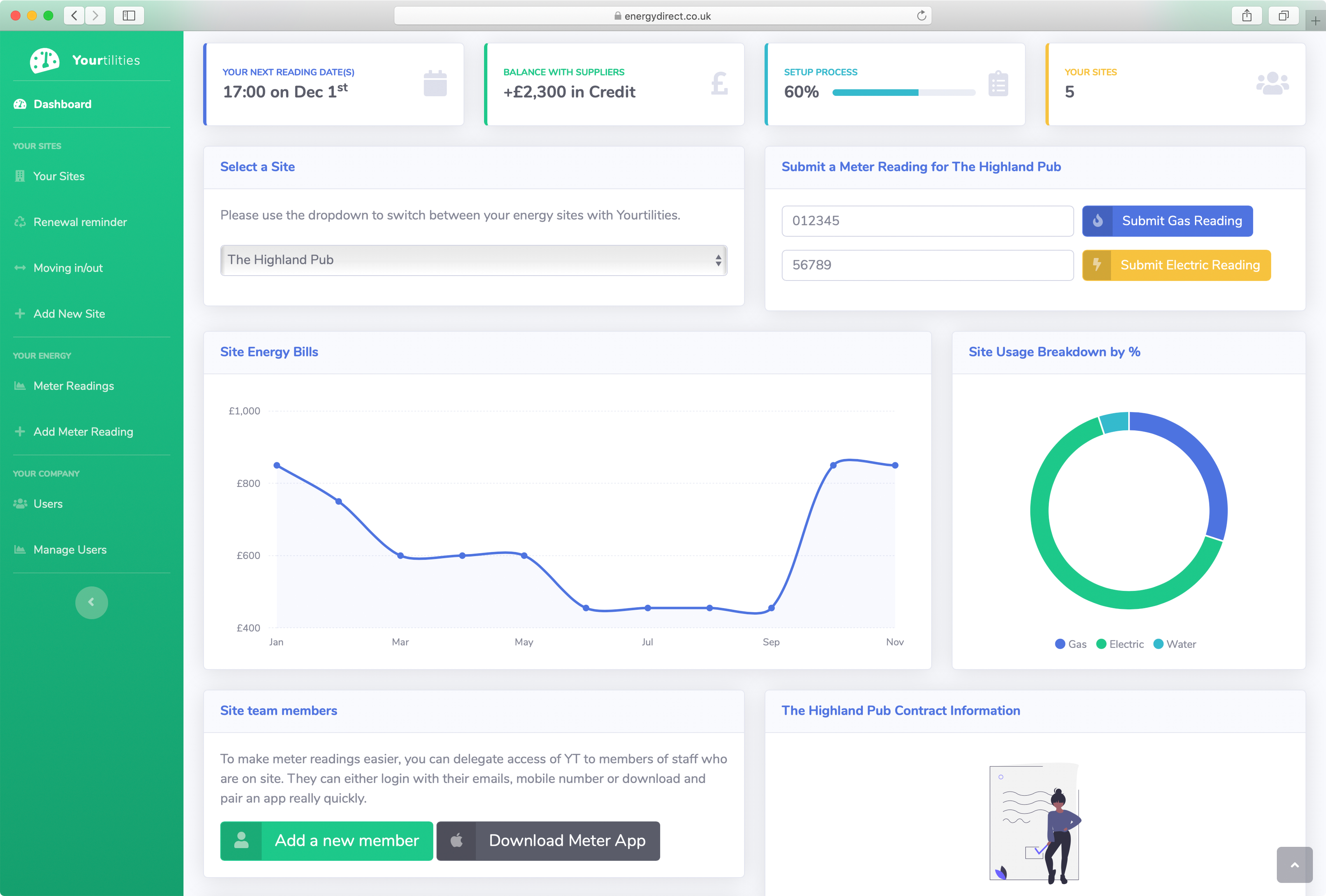Open the Safari share button

(x=1247, y=15)
